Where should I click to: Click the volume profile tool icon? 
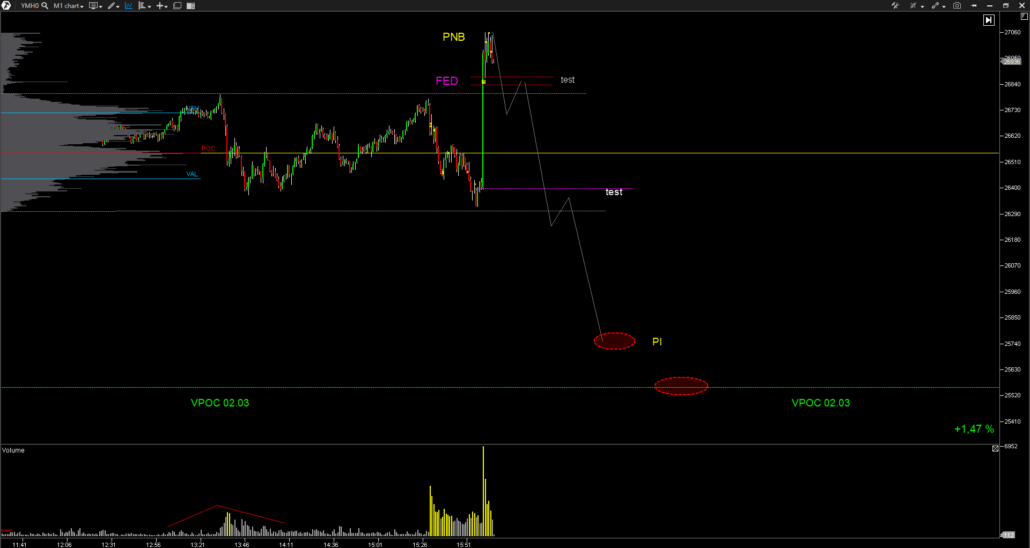(143, 5)
